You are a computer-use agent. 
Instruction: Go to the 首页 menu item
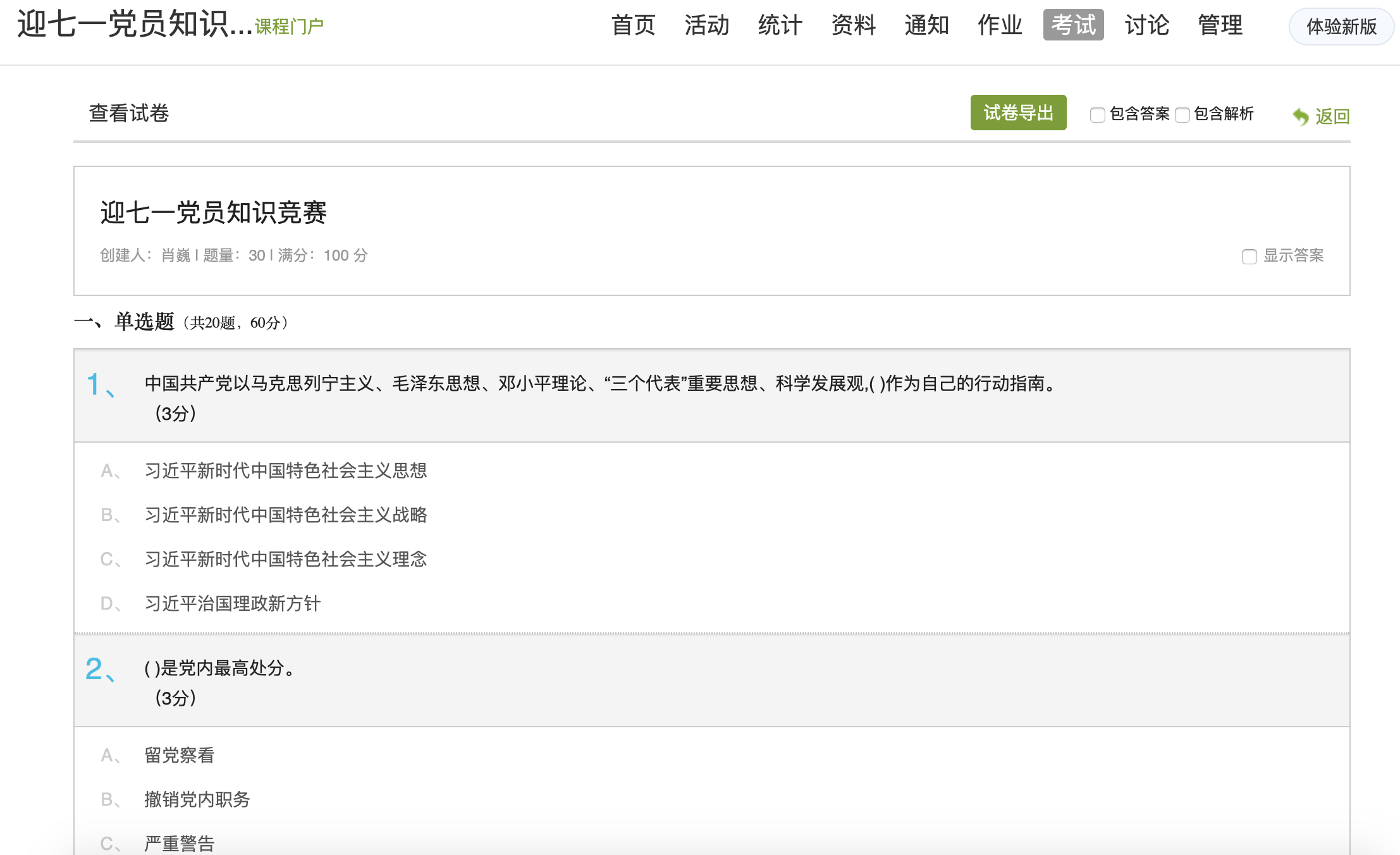pos(633,25)
